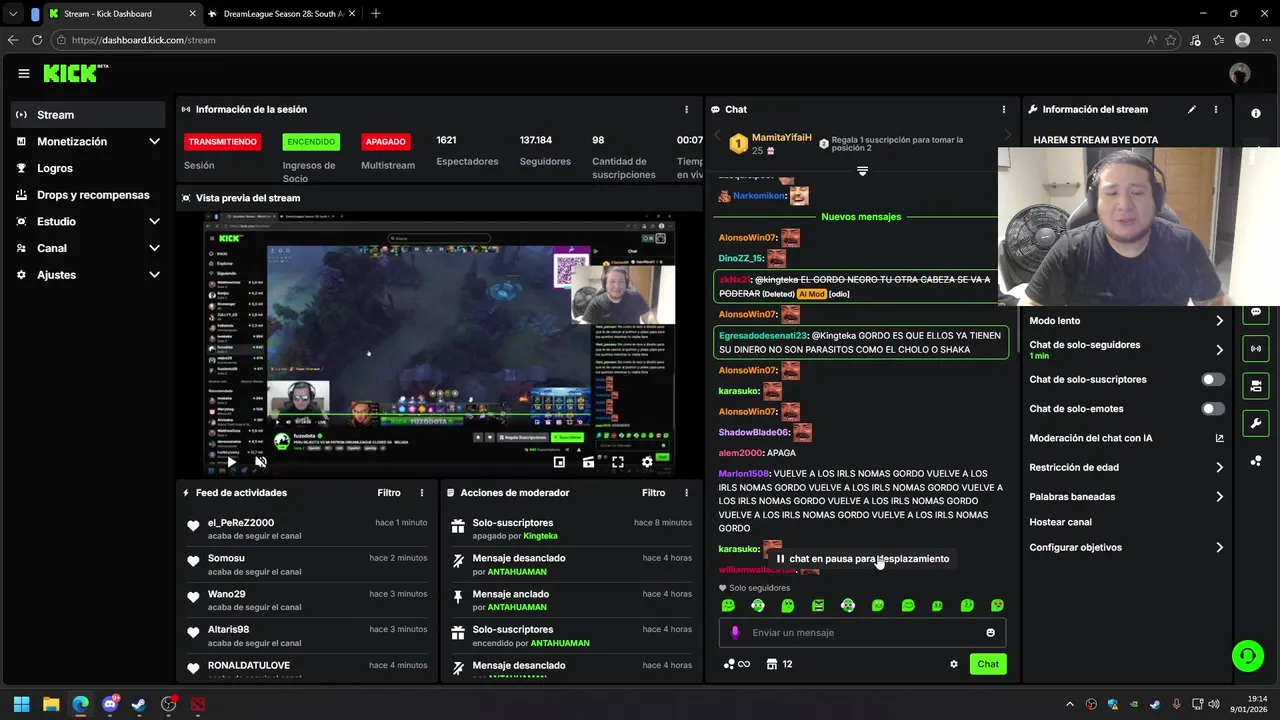Open the channel points icon below chat
Viewport: 1280px width, 720px height.
(x=736, y=664)
